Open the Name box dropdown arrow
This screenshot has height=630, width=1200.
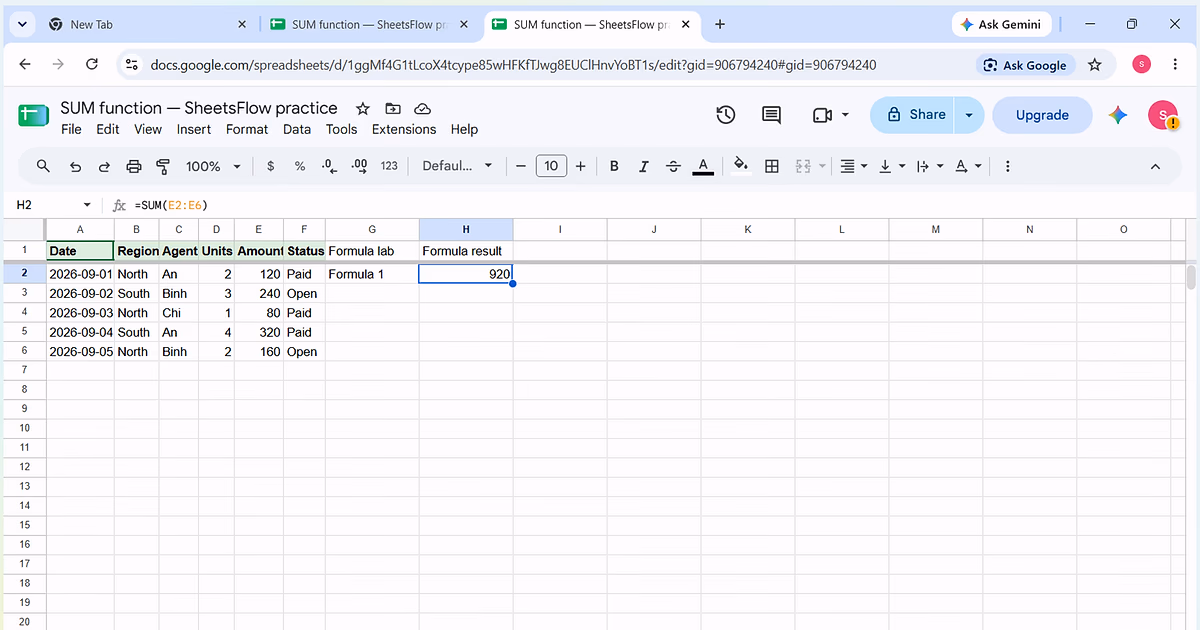point(88,205)
